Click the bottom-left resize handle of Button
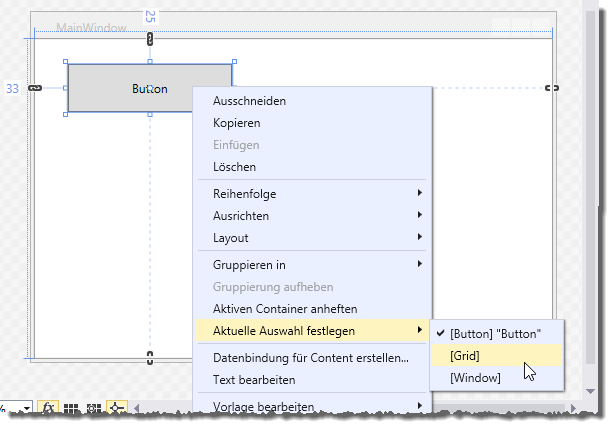614x432 pixels. pos(65,114)
